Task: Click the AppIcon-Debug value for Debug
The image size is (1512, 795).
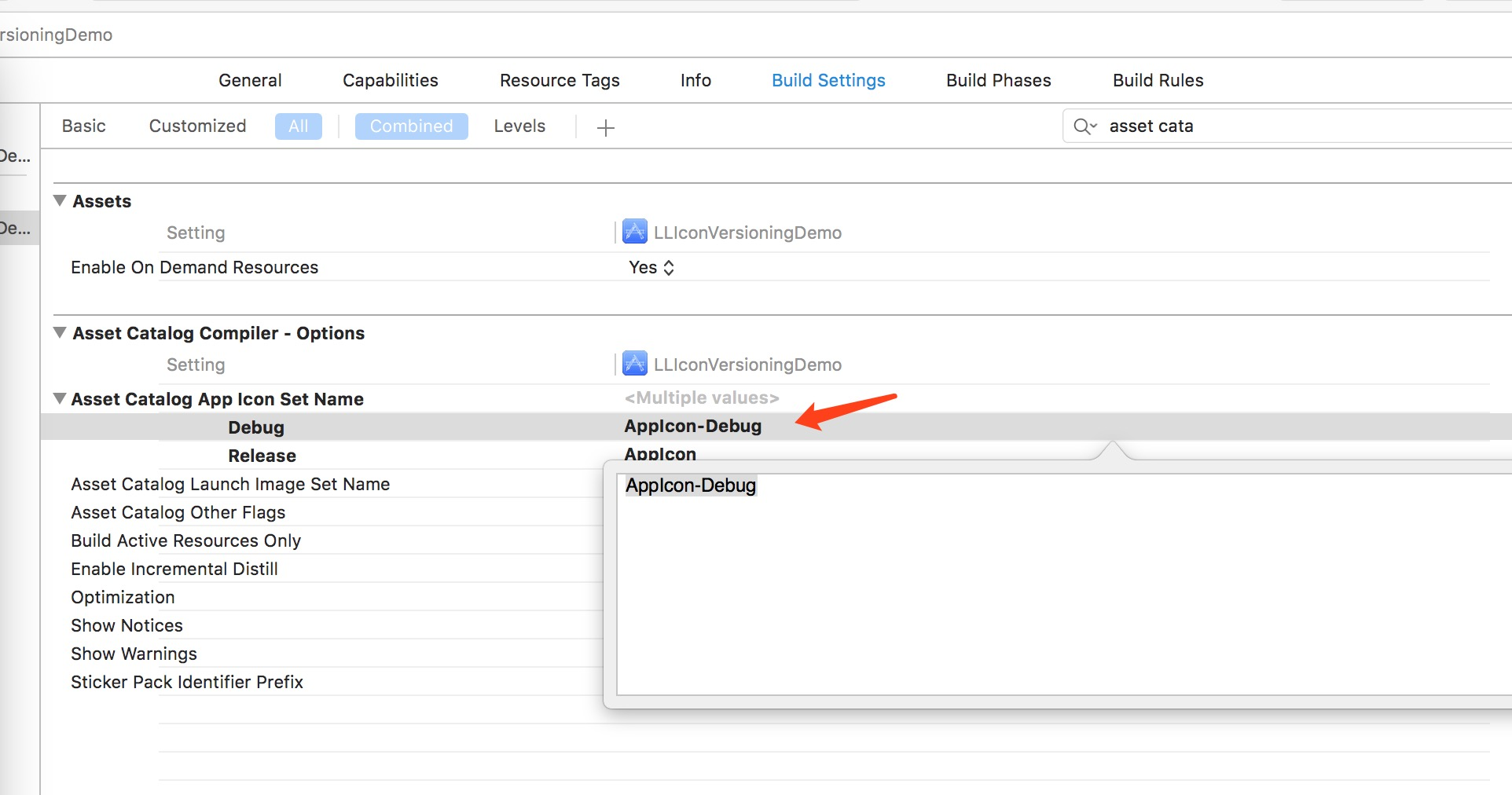Action: tap(693, 426)
